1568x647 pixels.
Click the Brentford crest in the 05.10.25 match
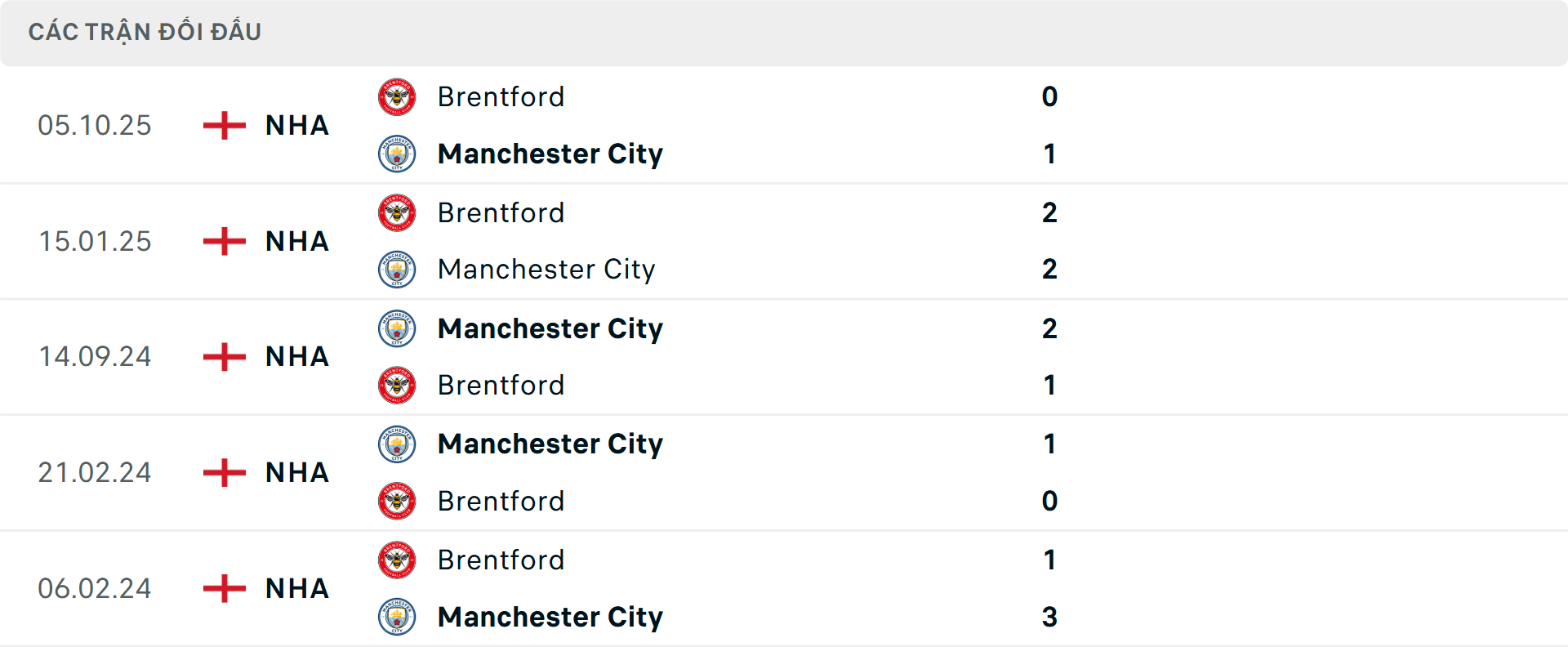point(397,96)
